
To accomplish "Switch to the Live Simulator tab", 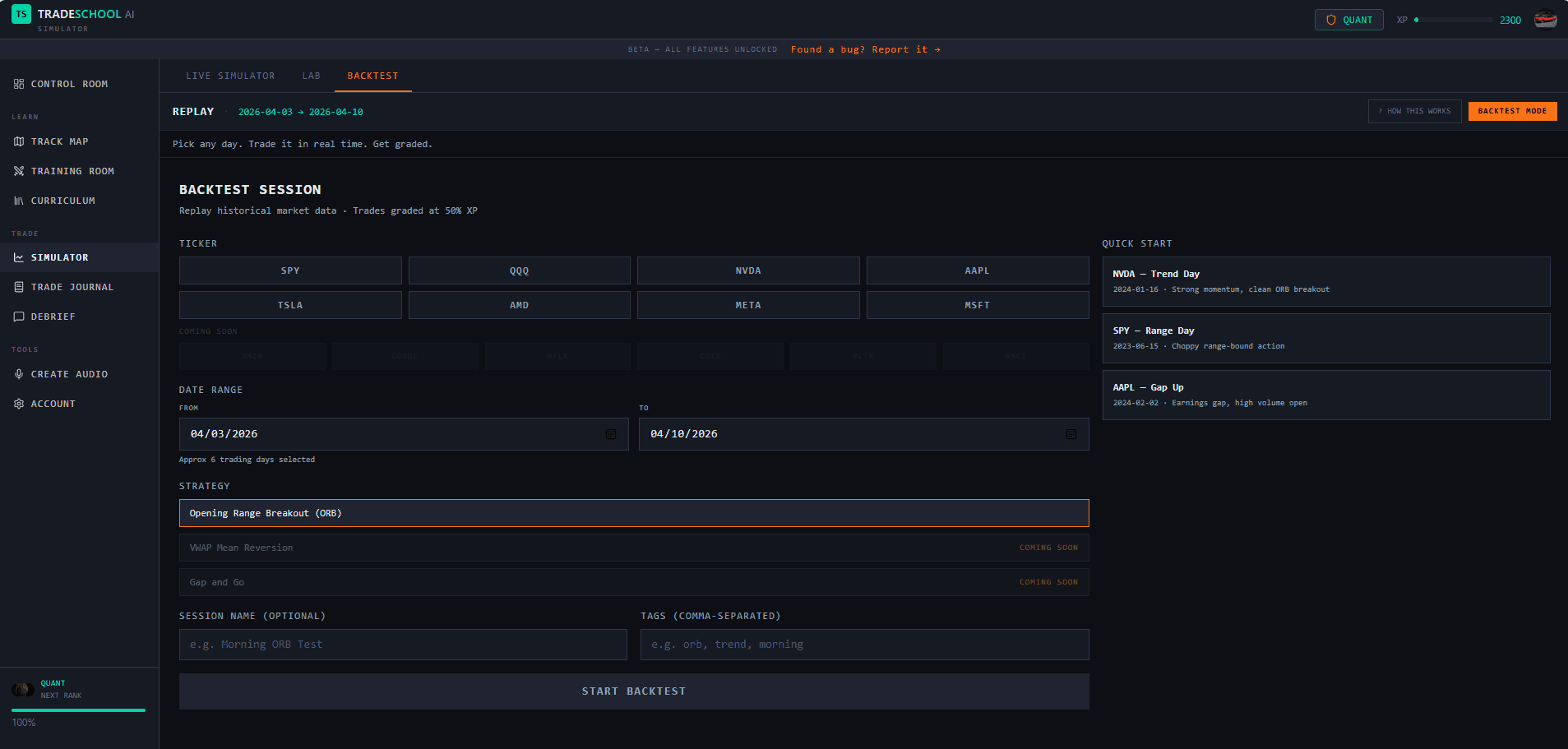I will coord(230,75).
